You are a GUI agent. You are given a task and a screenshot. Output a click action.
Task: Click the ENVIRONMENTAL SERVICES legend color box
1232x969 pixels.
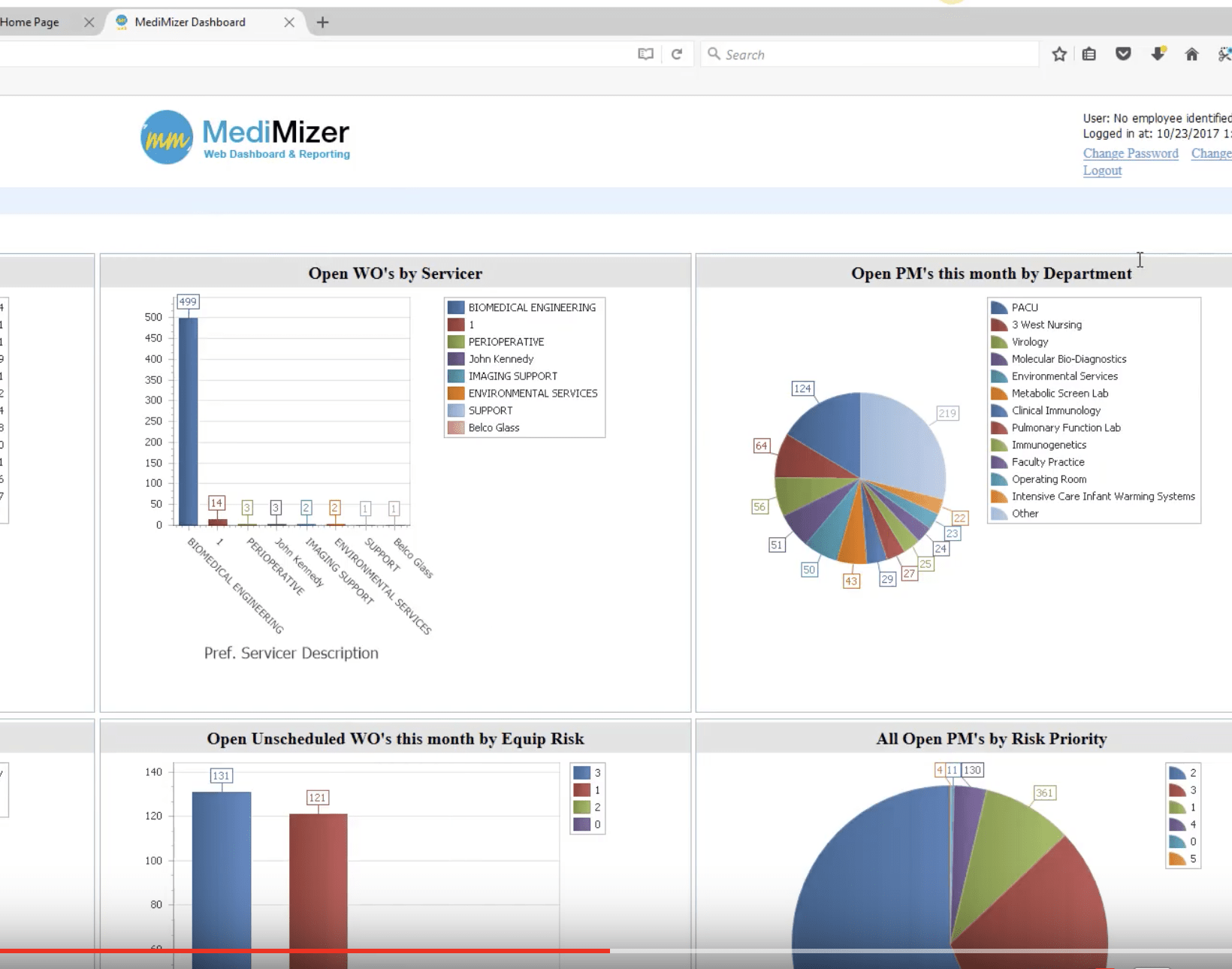[454, 393]
